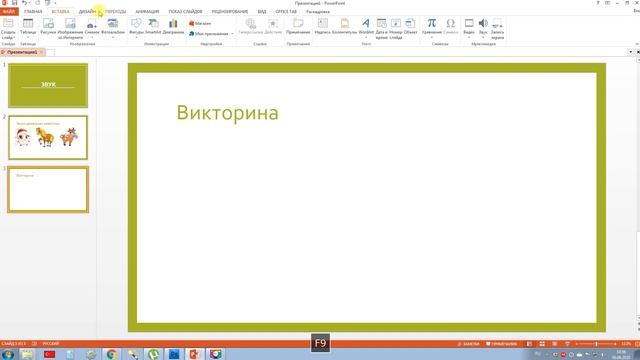The width and height of the screenshot is (640, 360).
Task: Switch to the ВИД (View) tab
Action: 262,11
